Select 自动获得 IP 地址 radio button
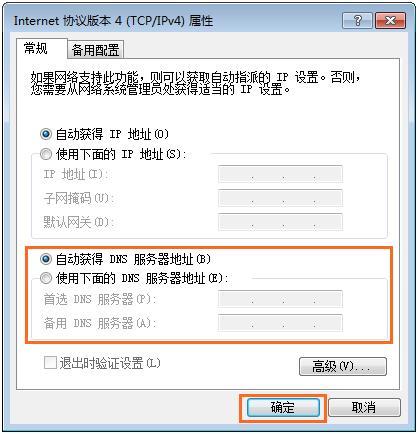The height and width of the screenshot is (434, 418). click(x=46, y=134)
